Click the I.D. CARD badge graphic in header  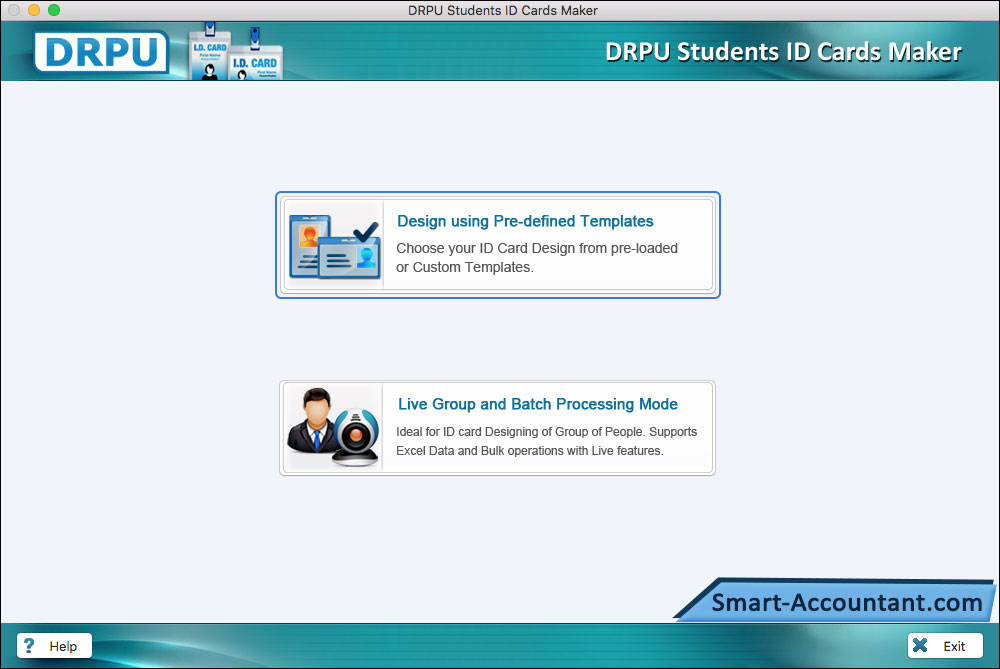click(235, 52)
